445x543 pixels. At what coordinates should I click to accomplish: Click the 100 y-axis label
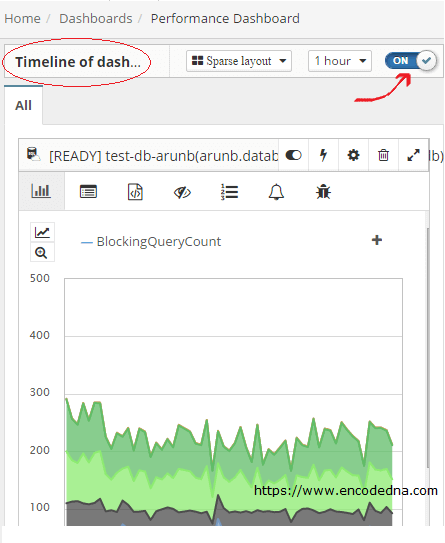(x=39, y=507)
